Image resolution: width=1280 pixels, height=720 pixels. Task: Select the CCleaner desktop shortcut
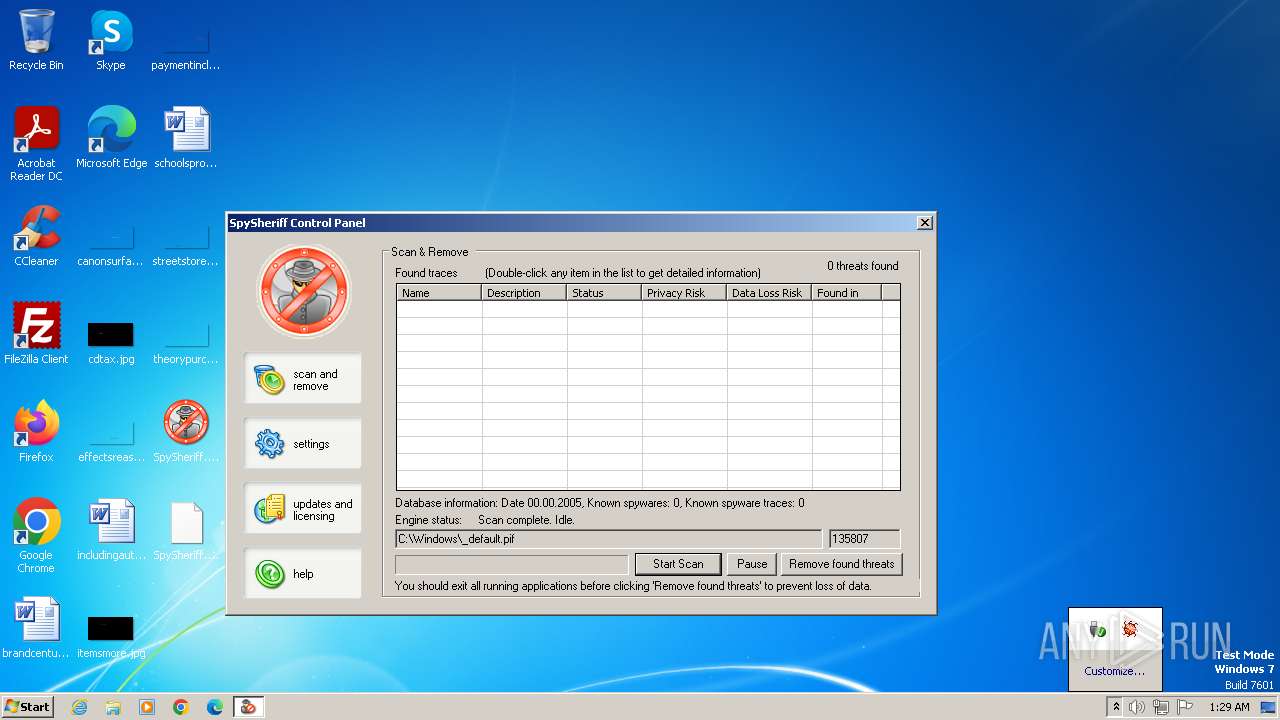pyautogui.click(x=36, y=236)
